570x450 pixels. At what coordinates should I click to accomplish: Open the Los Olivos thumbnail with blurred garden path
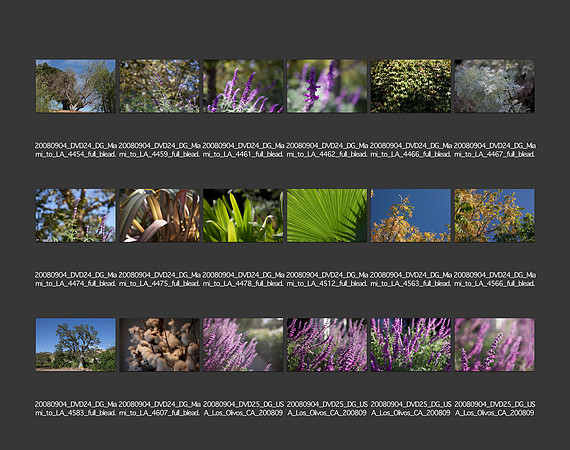click(x=243, y=345)
